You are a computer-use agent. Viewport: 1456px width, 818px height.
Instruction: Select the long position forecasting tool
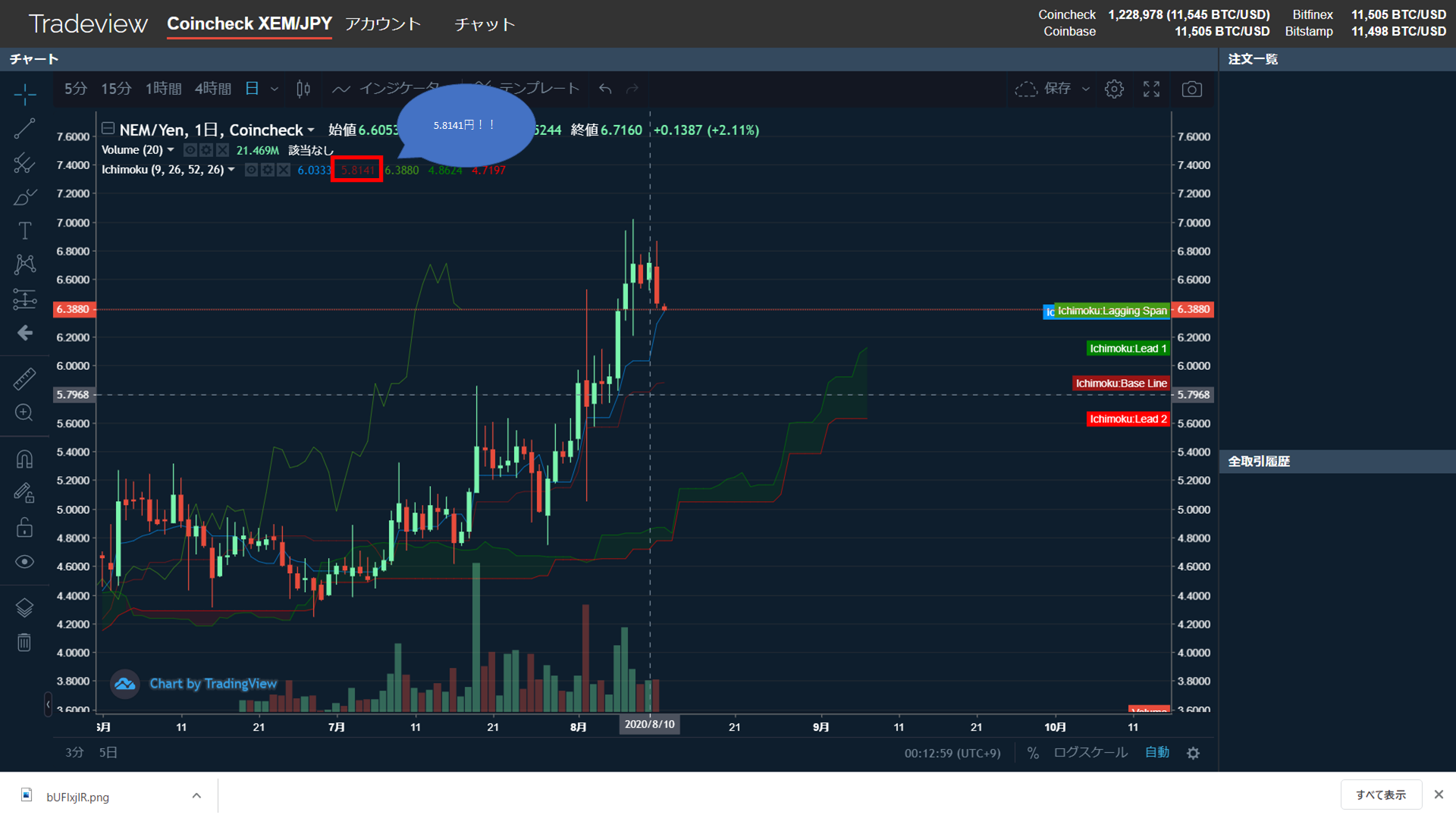pos(25,299)
